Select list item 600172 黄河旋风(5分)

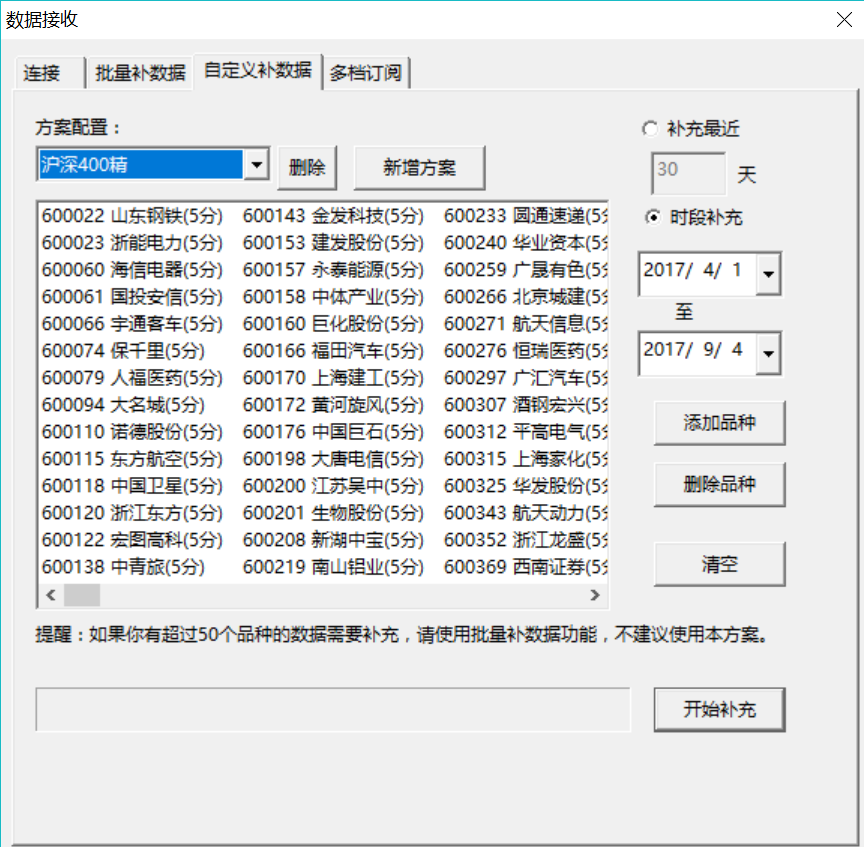pyautogui.click(x=333, y=404)
